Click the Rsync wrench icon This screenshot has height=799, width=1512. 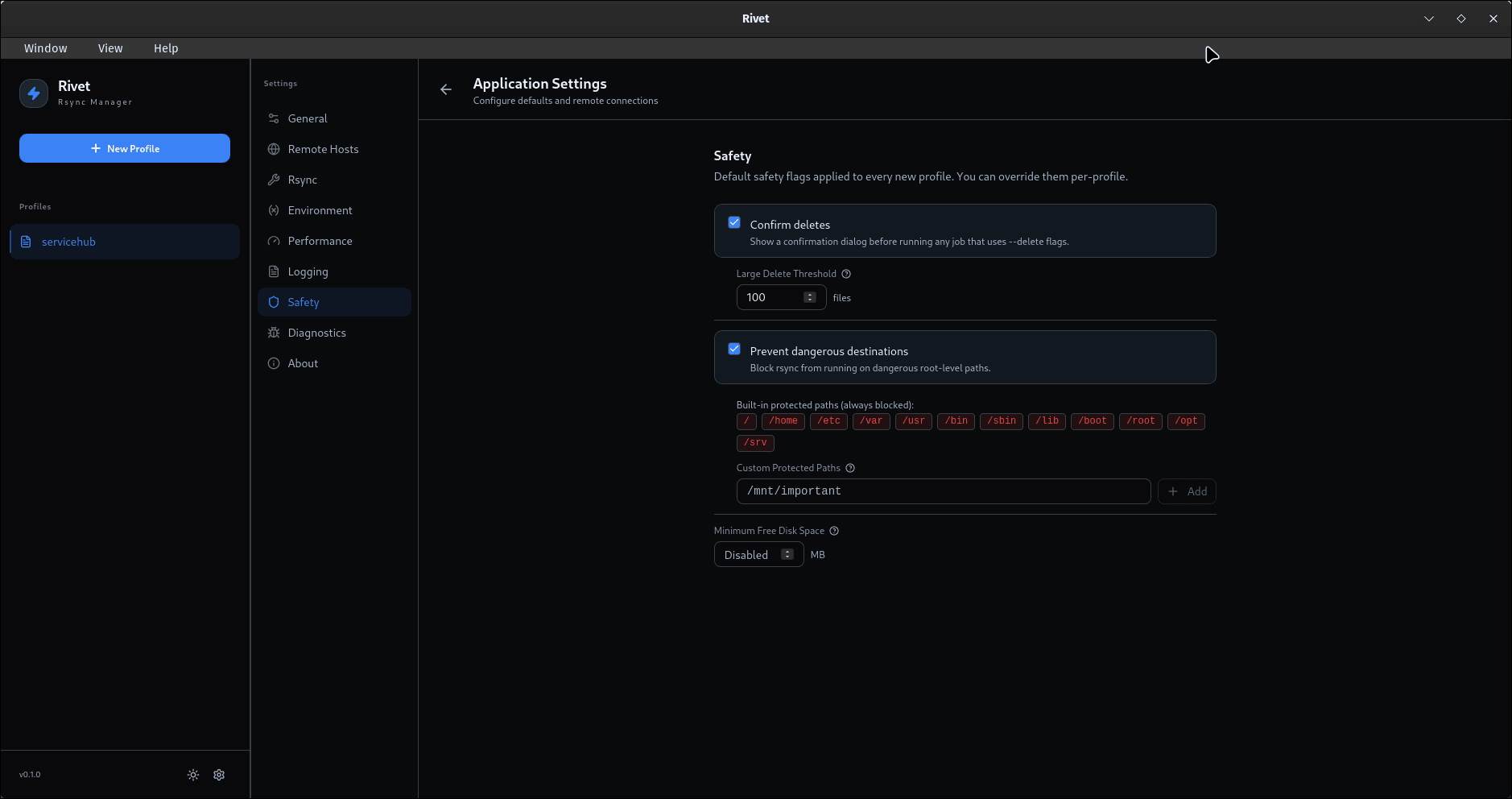click(274, 180)
